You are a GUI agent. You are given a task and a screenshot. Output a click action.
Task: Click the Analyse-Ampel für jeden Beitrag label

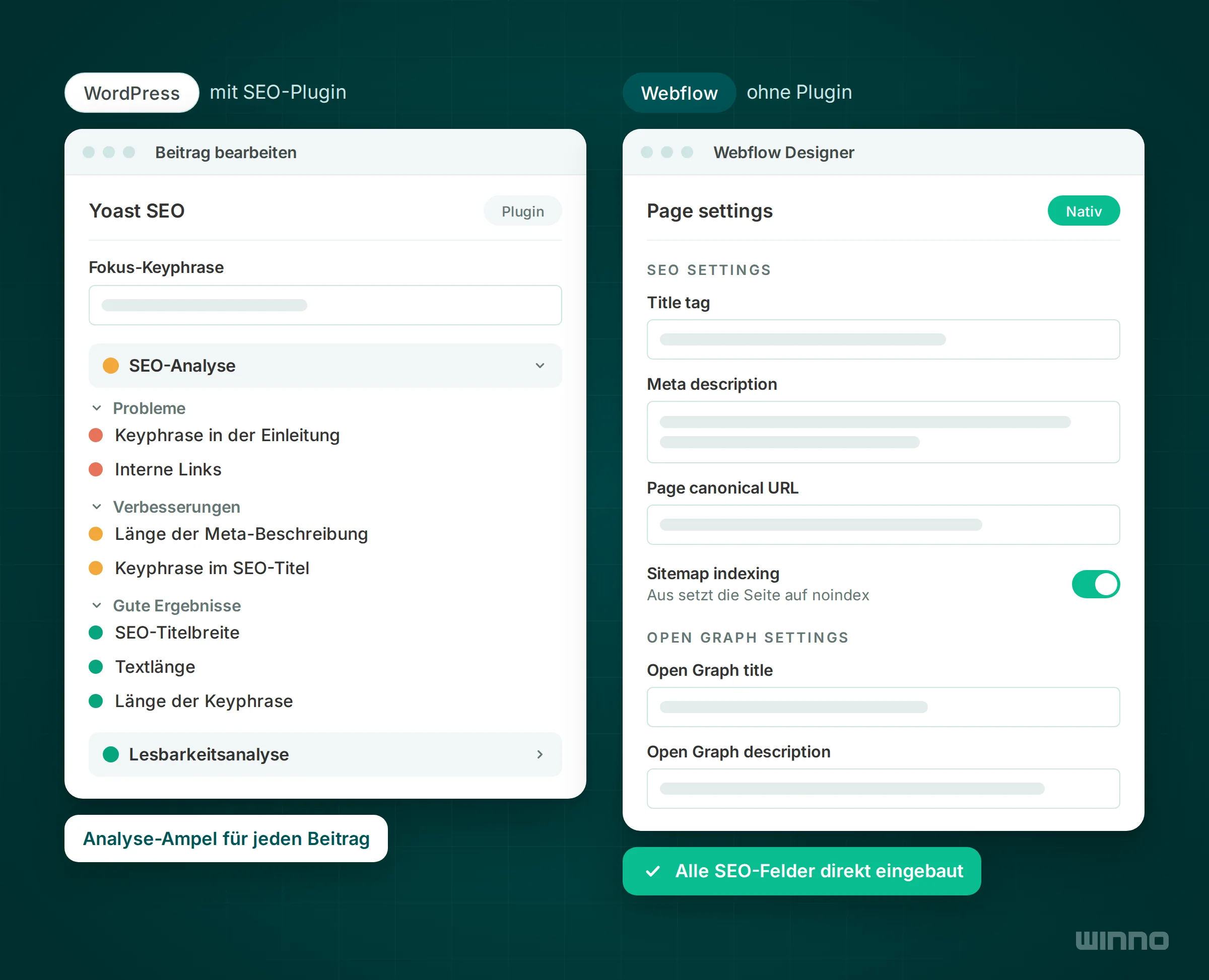coord(226,838)
